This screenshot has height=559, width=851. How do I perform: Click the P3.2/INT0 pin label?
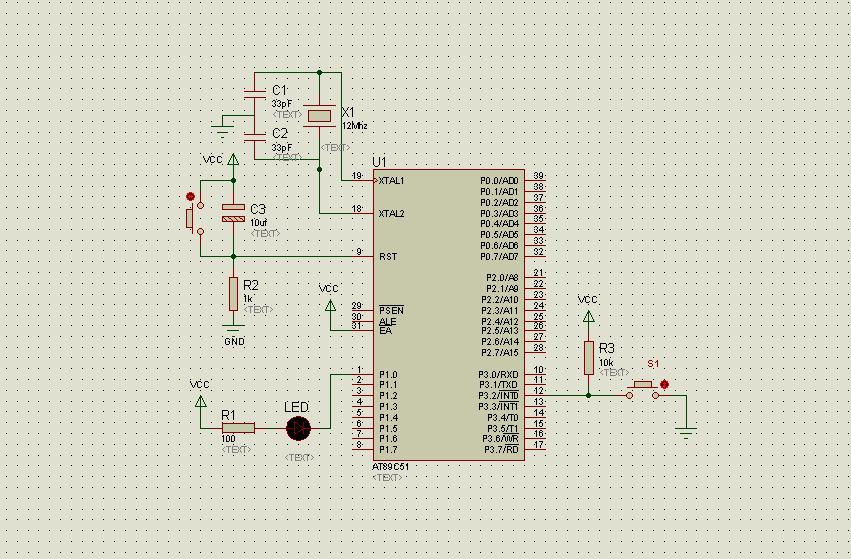coord(498,396)
